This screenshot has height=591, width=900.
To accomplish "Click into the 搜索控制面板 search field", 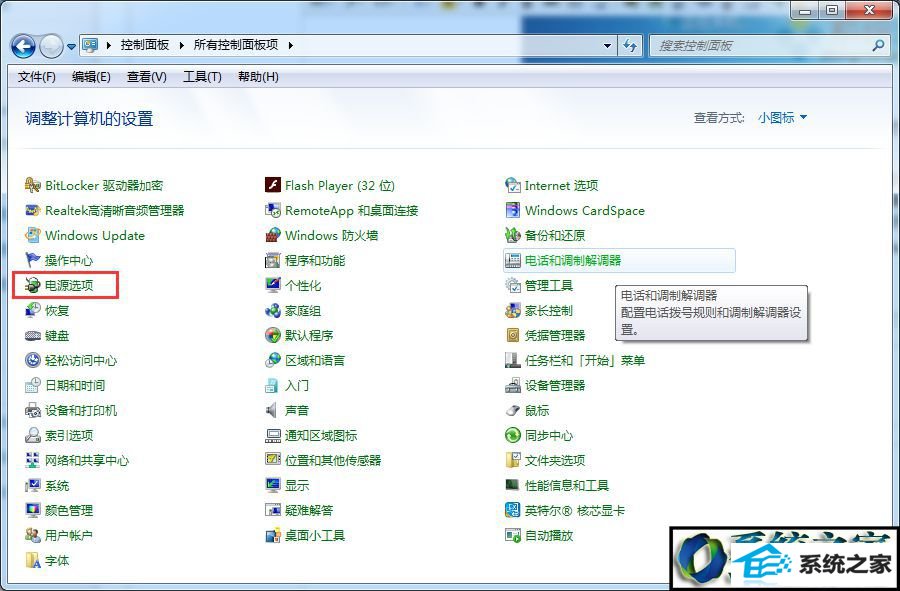I will 769,46.
